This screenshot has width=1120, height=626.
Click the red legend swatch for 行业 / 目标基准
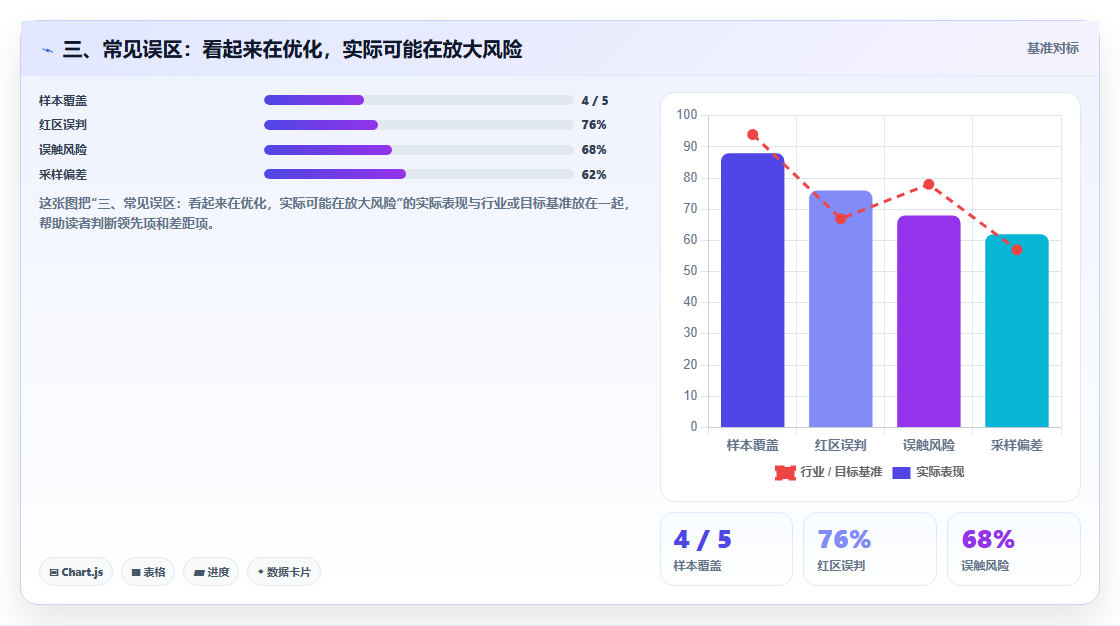(785, 472)
